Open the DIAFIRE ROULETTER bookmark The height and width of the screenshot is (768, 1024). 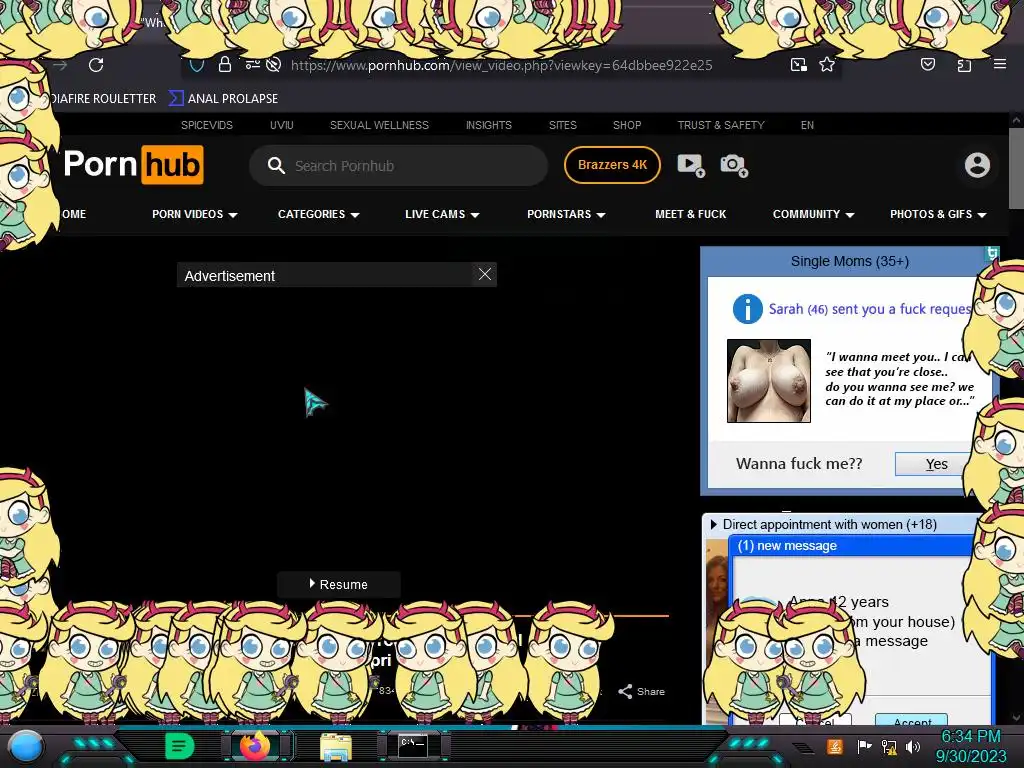tap(102, 99)
